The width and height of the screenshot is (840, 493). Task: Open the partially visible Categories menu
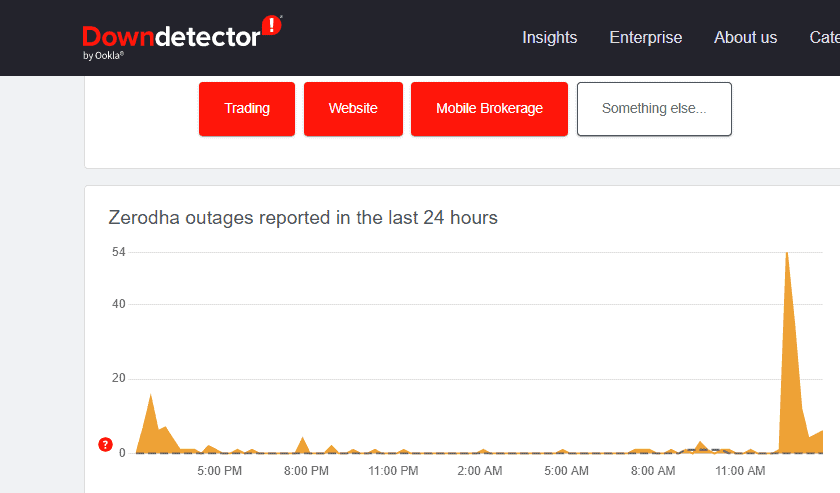pyautogui.click(x=824, y=37)
